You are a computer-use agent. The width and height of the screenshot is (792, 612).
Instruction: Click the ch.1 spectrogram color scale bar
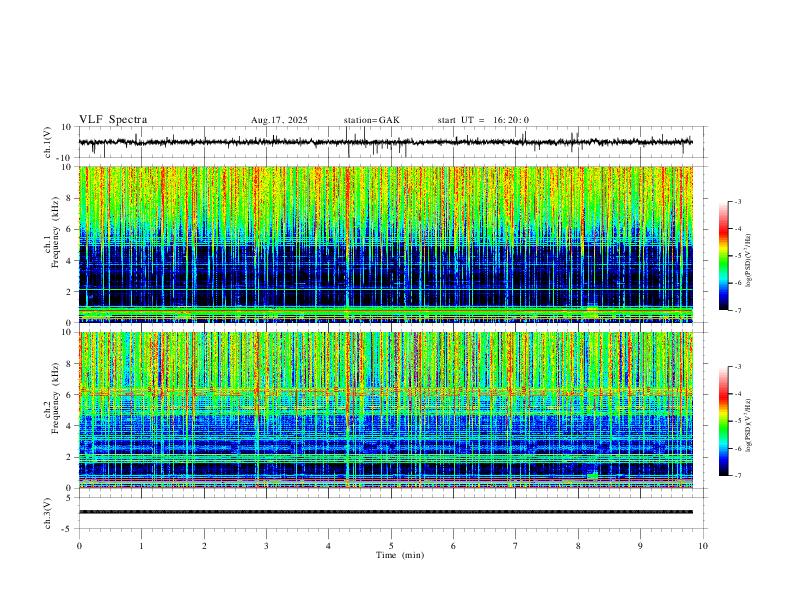[x=723, y=256]
